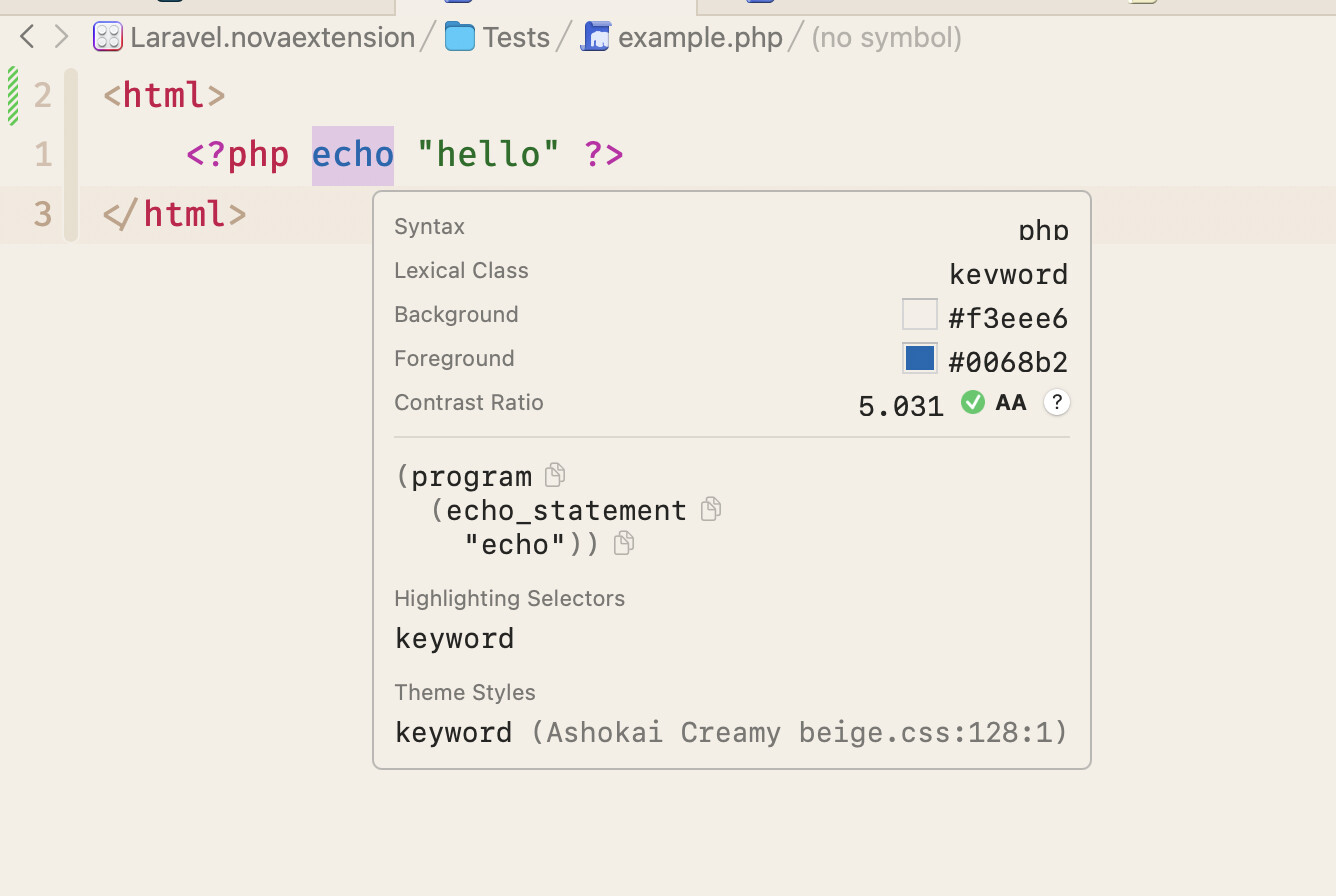The width and height of the screenshot is (1336, 896).
Task: Click the "echo")) syntax tree node
Action: point(532,544)
